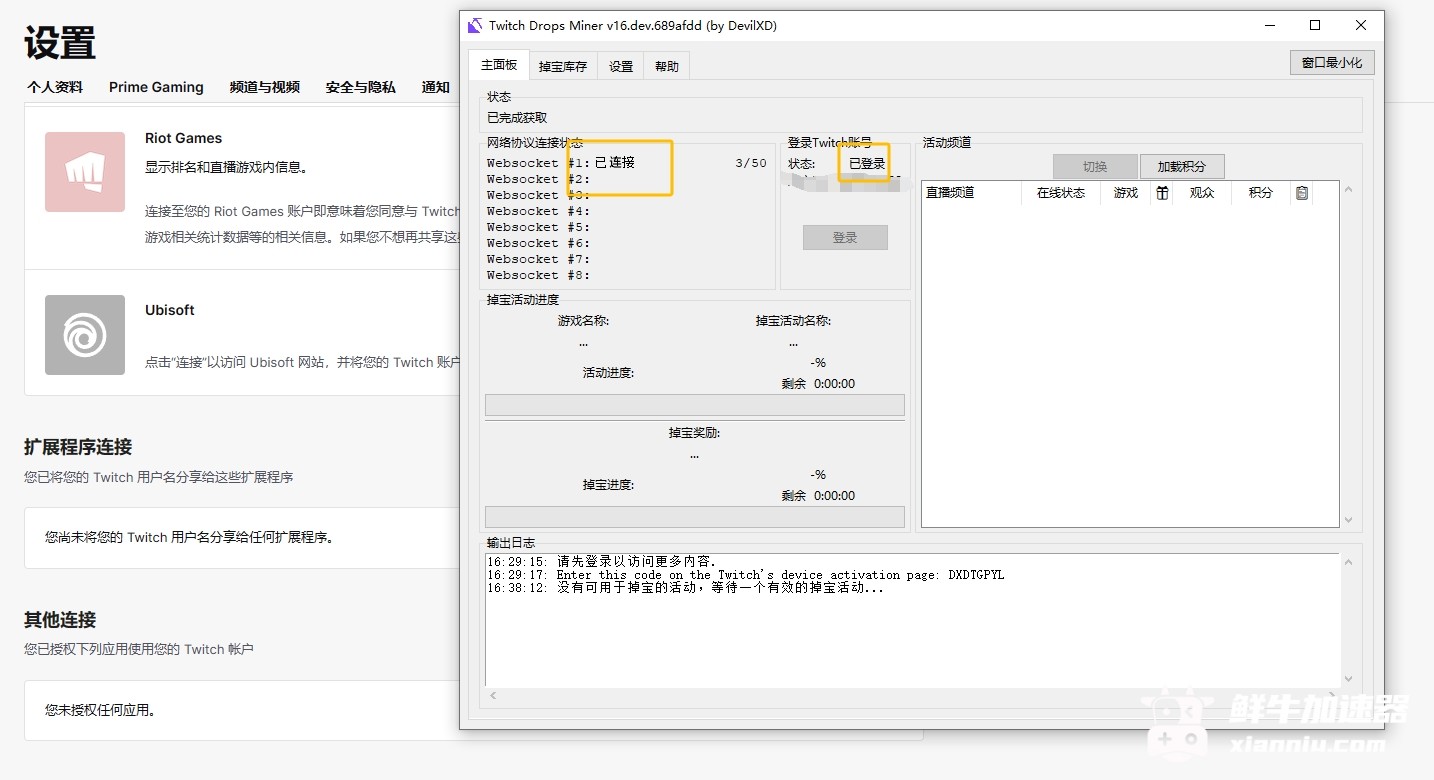
Task: Click the log line with code DXDTGPYL
Action: coord(746,575)
